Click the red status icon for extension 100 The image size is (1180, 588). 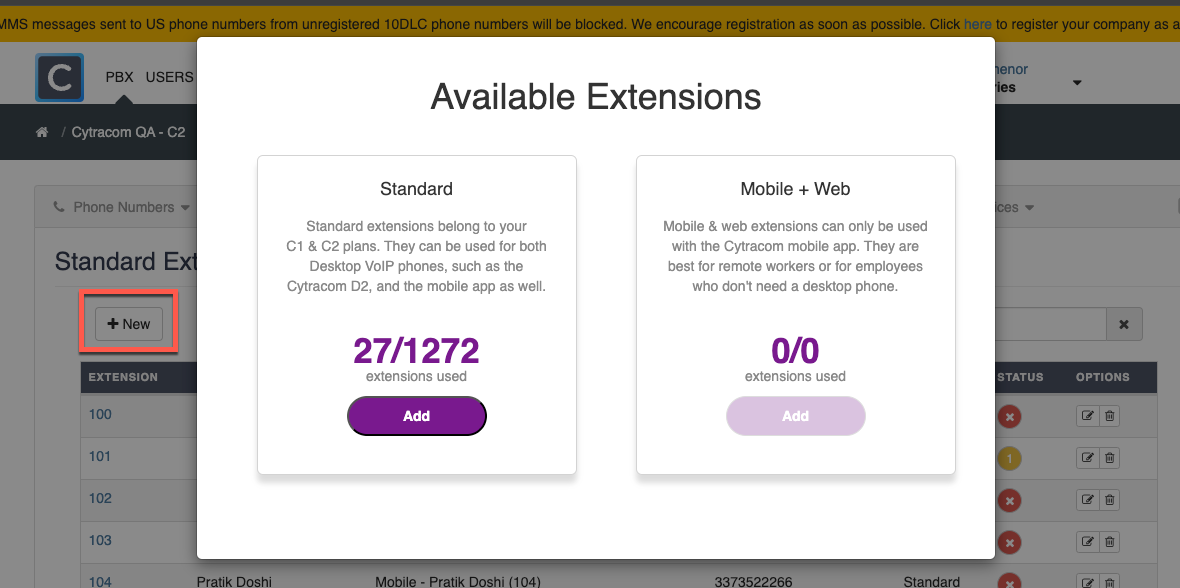pyautogui.click(x=1009, y=416)
